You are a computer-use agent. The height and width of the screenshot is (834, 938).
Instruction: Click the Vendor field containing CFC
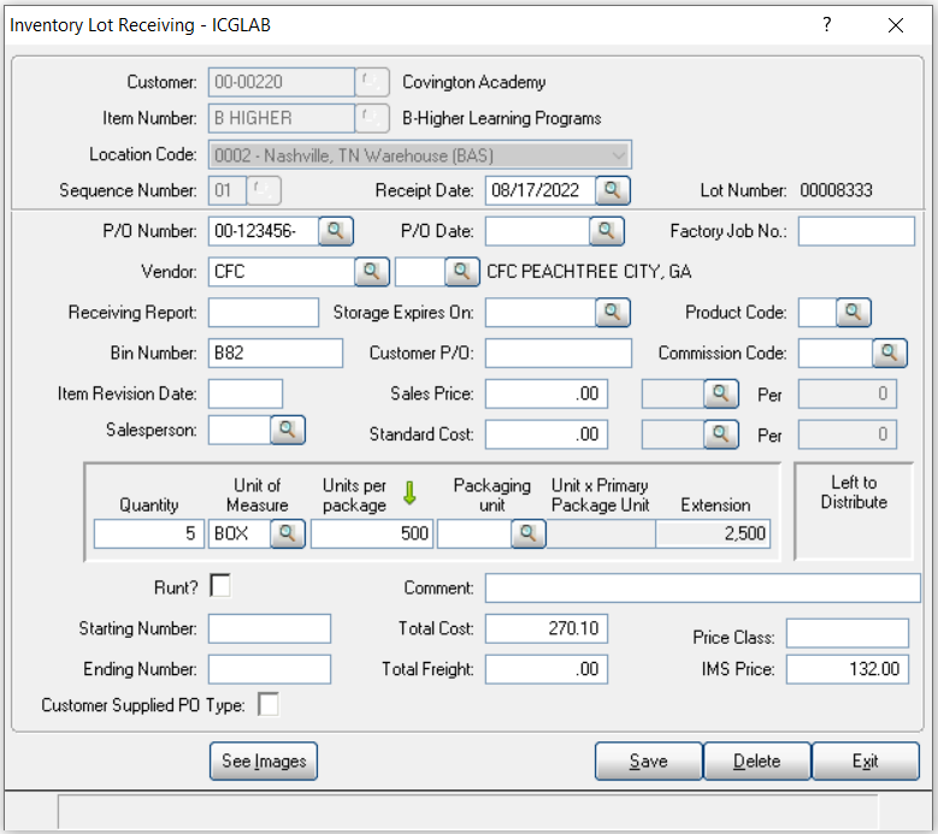pos(281,272)
